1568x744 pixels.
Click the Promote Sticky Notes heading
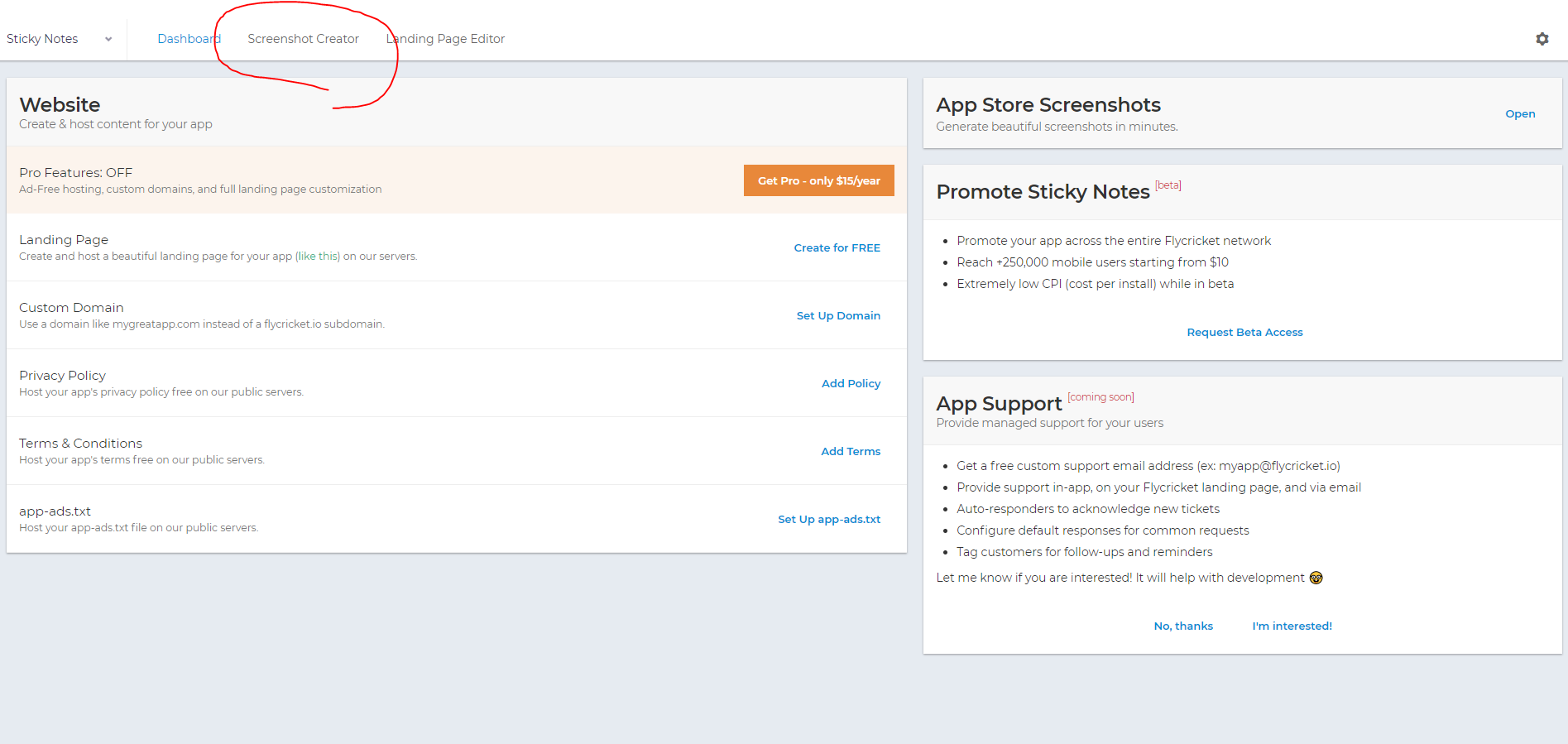click(1043, 191)
